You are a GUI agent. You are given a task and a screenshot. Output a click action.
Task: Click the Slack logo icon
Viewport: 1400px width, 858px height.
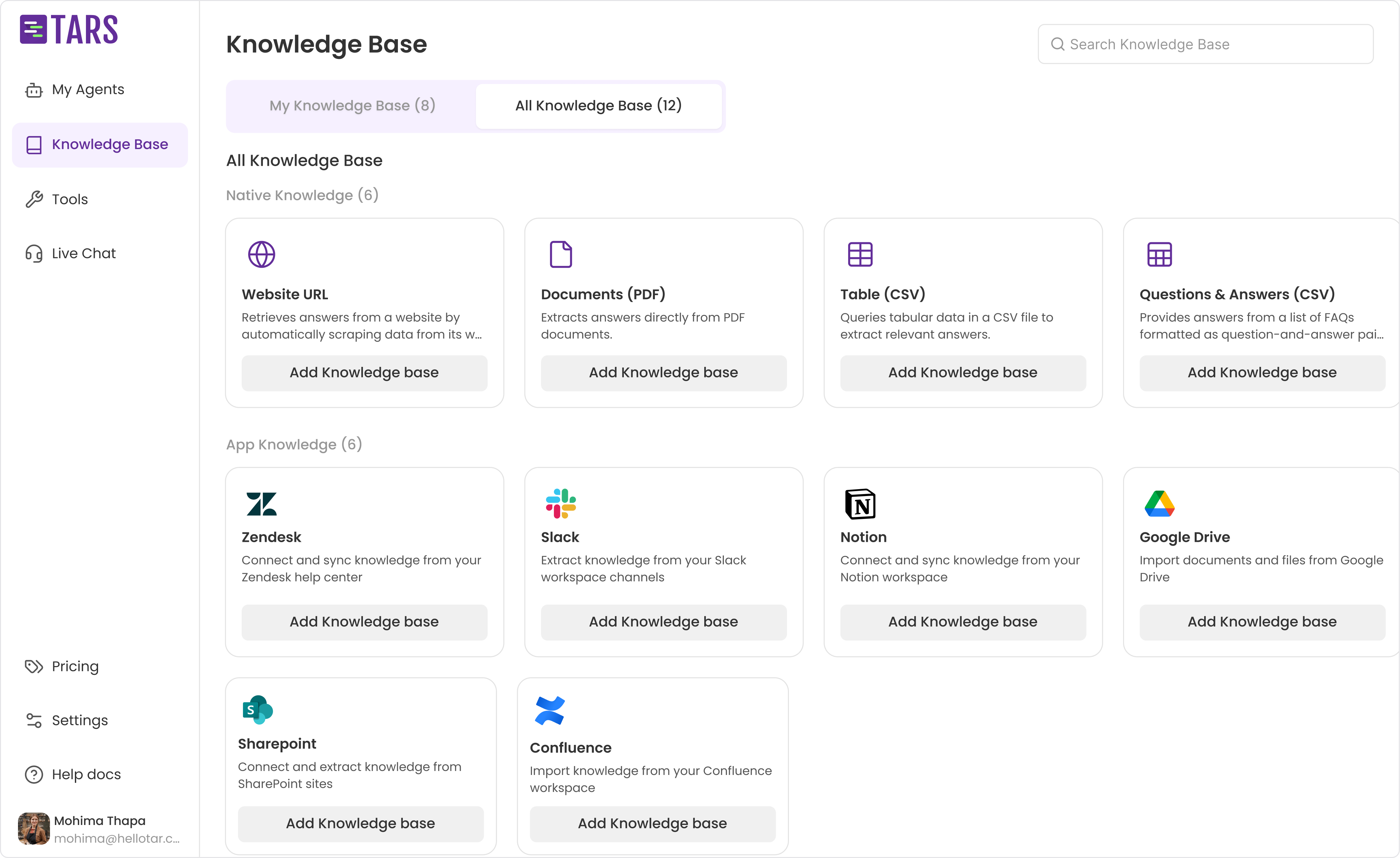(x=561, y=504)
